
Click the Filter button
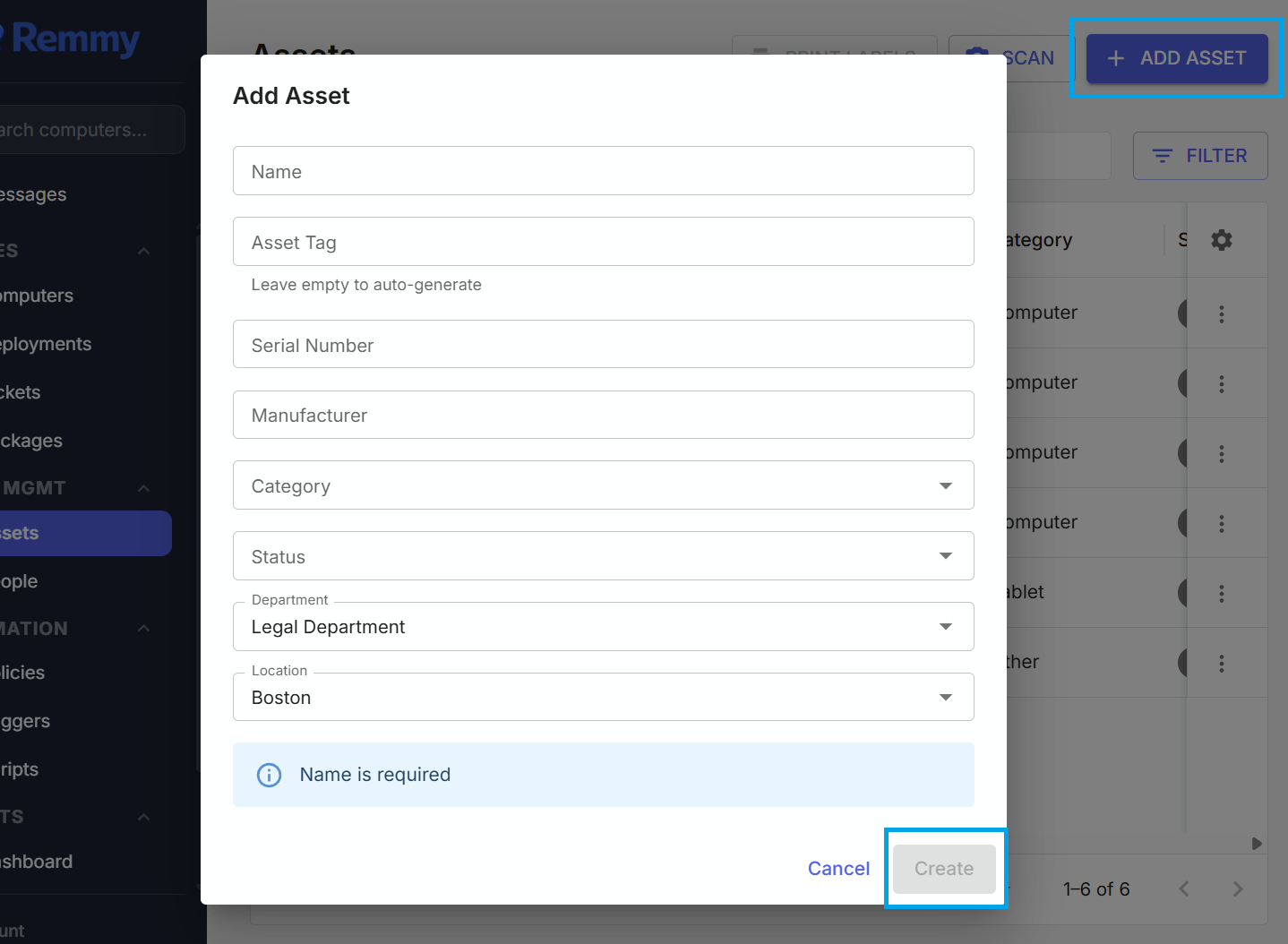click(1199, 156)
